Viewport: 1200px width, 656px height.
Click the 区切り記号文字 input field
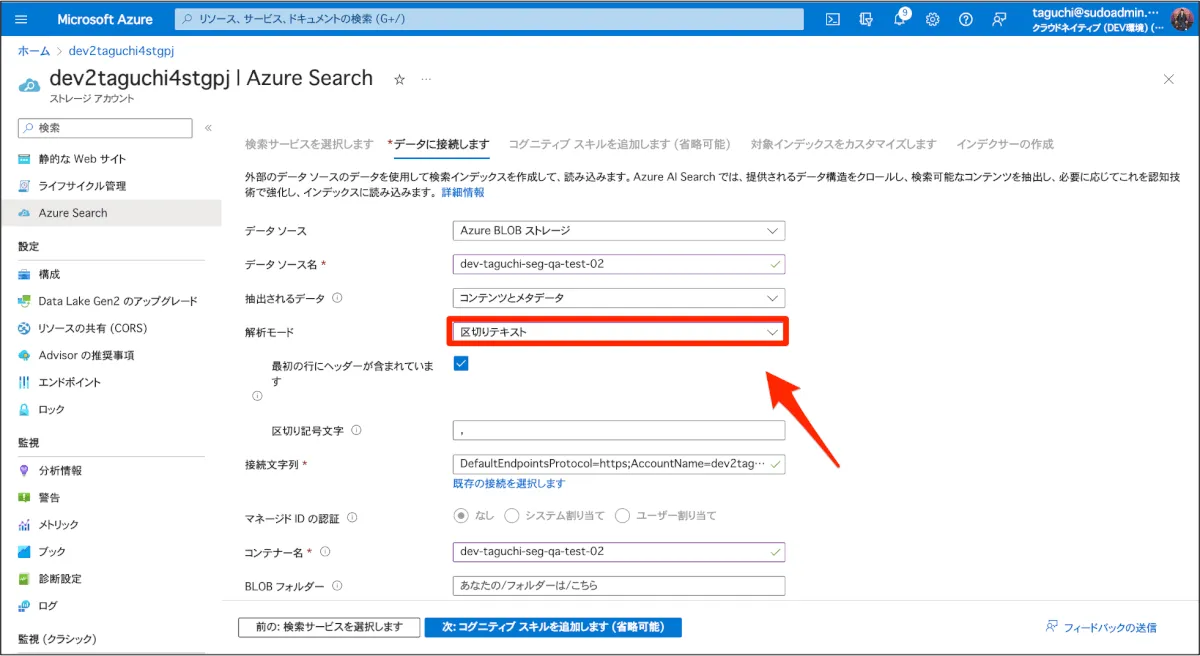(x=619, y=430)
